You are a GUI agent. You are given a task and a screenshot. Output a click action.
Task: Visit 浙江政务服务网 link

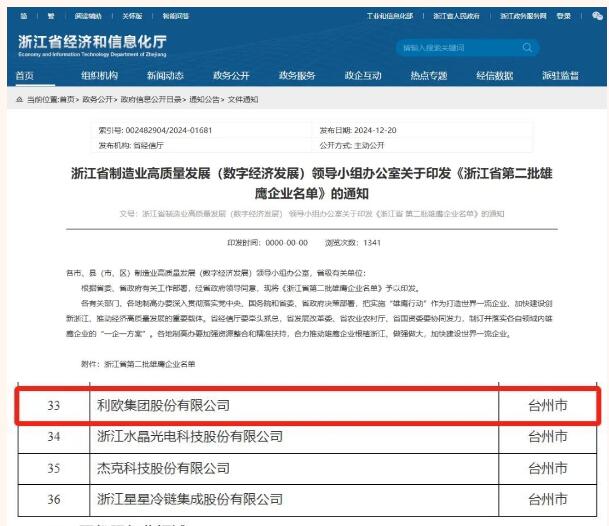523,16
